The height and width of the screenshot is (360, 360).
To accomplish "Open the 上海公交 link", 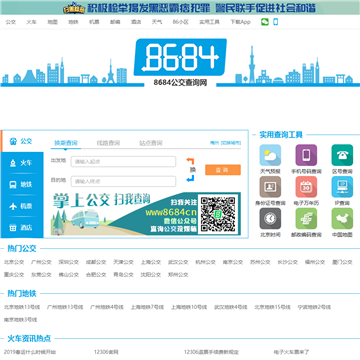I will pyautogui.click(x=151, y=262).
